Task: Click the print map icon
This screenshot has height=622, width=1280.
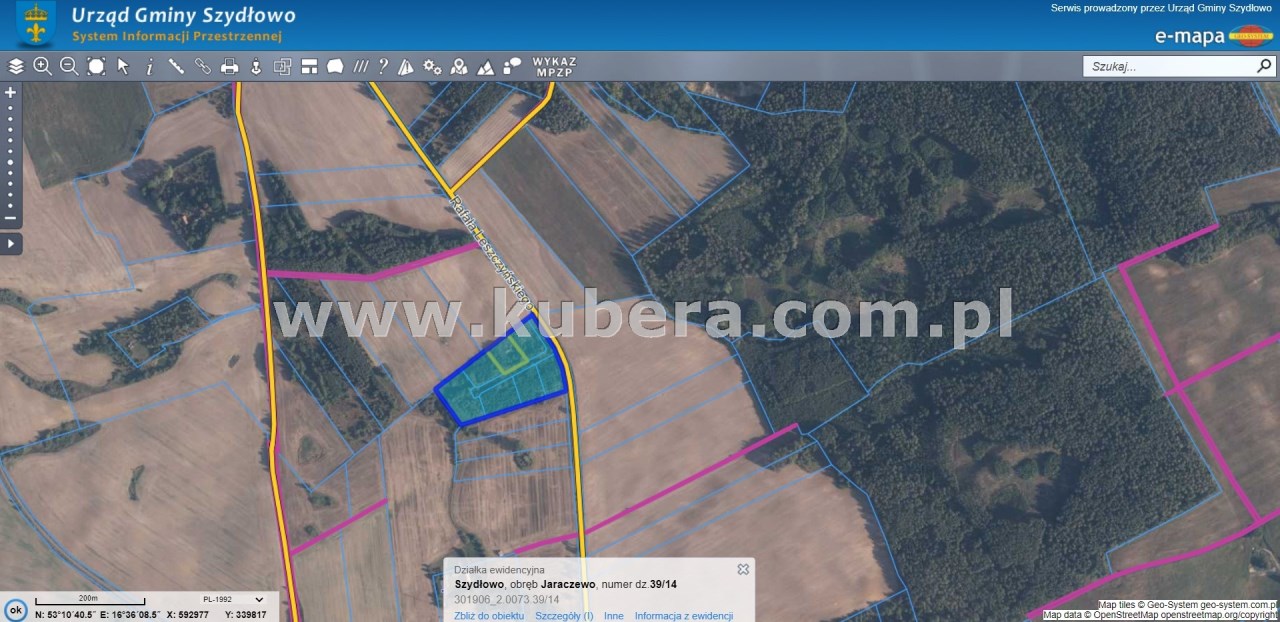Action: (x=229, y=67)
